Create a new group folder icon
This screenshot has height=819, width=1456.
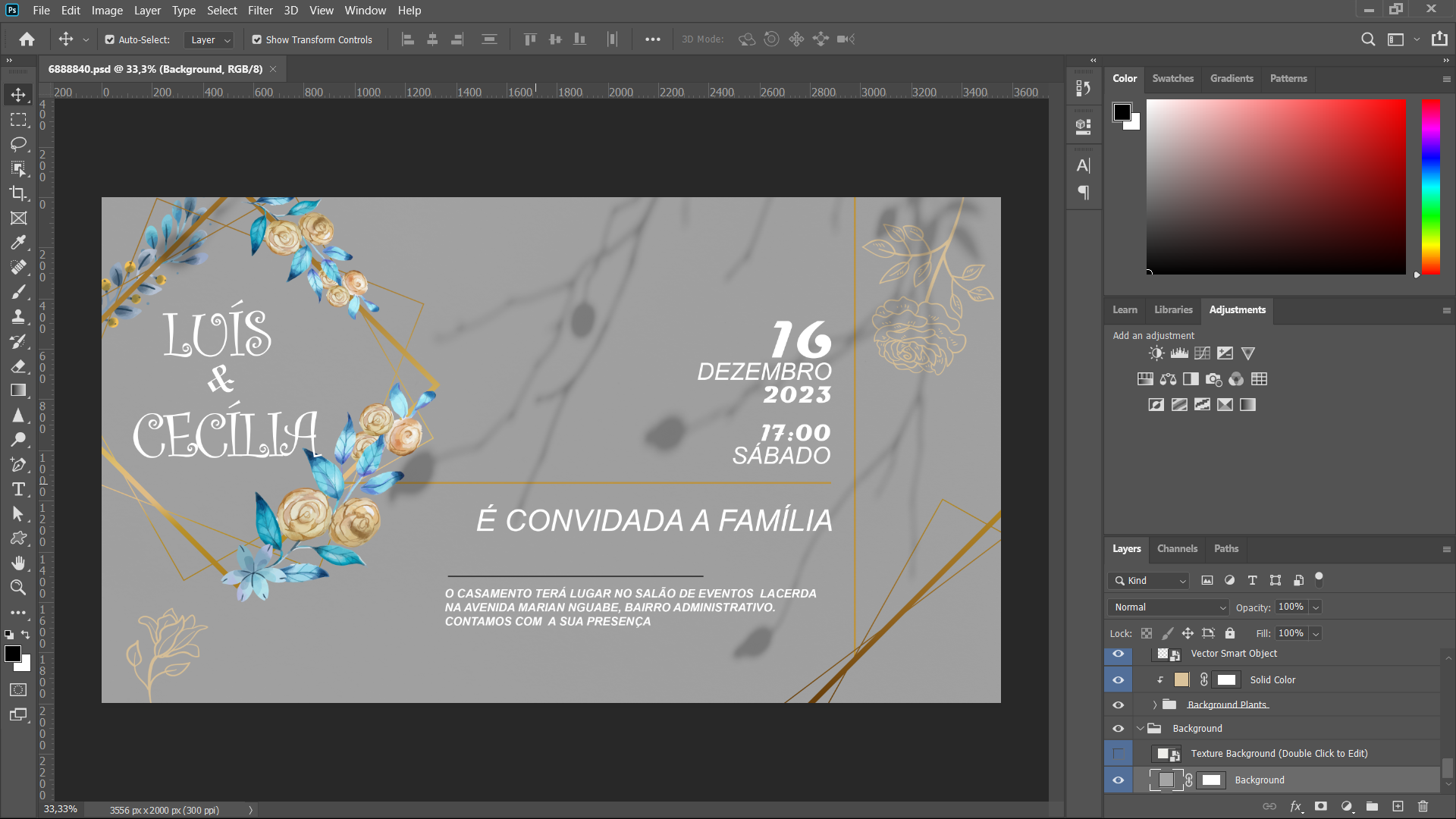[x=1372, y=806]
